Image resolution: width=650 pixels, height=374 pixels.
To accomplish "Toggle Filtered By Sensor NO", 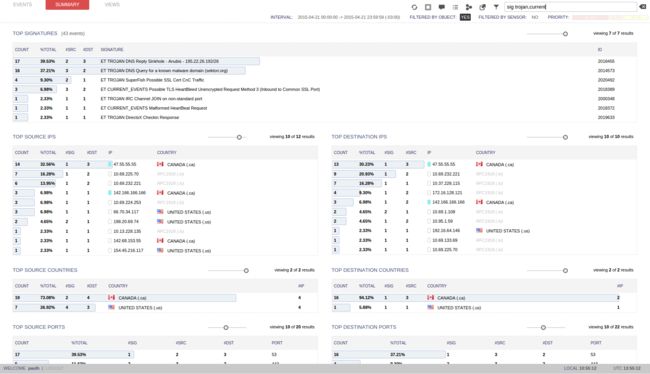I will pos(535,17).
